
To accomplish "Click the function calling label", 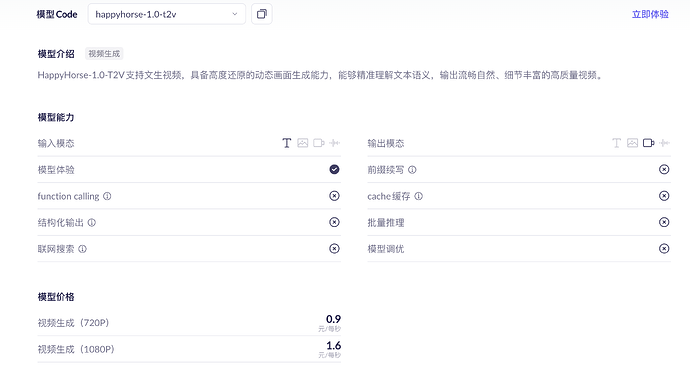I will click(68, 196).
